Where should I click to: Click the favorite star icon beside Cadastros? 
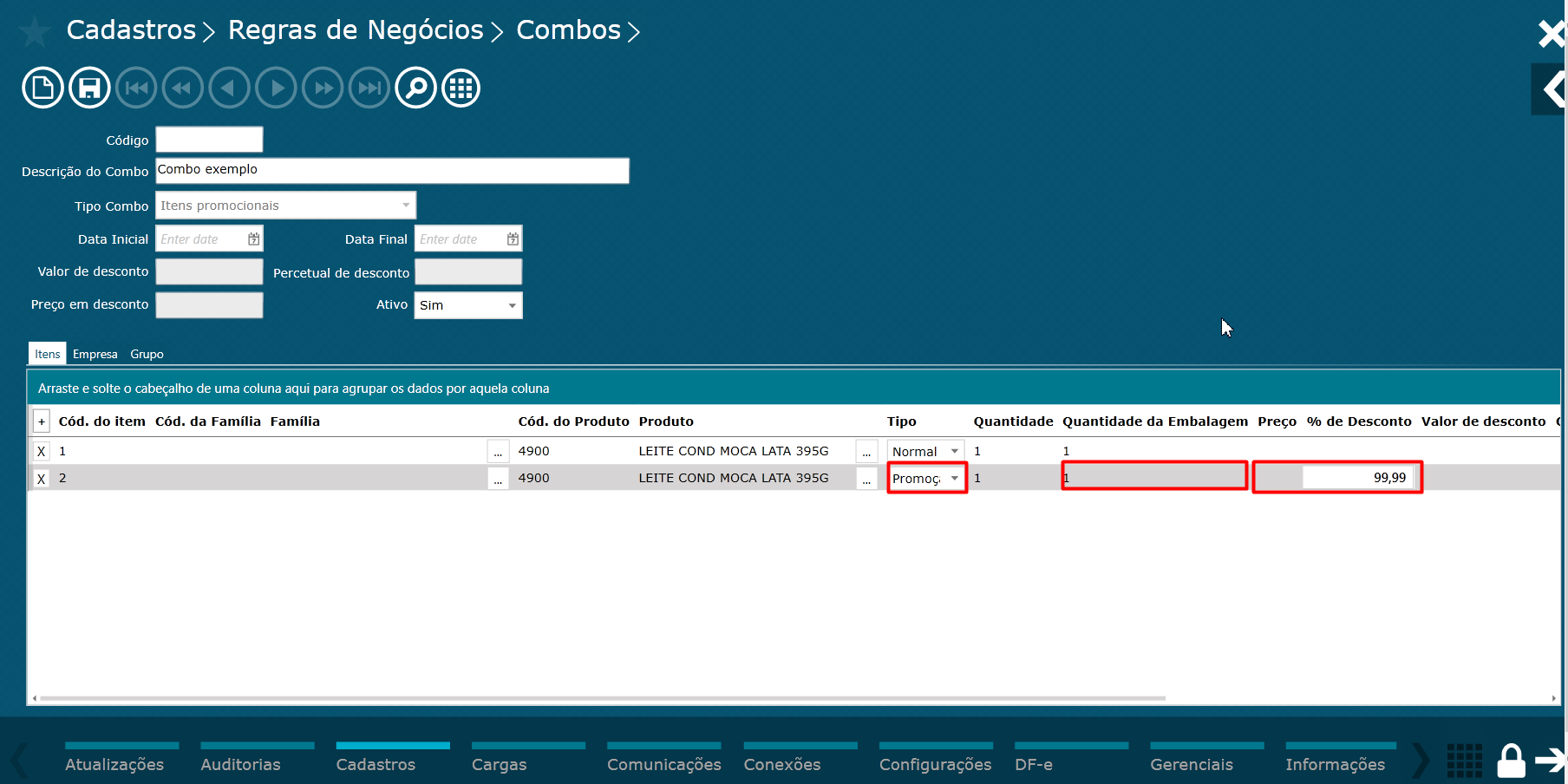pyautogui.click(x=35, y=32)
